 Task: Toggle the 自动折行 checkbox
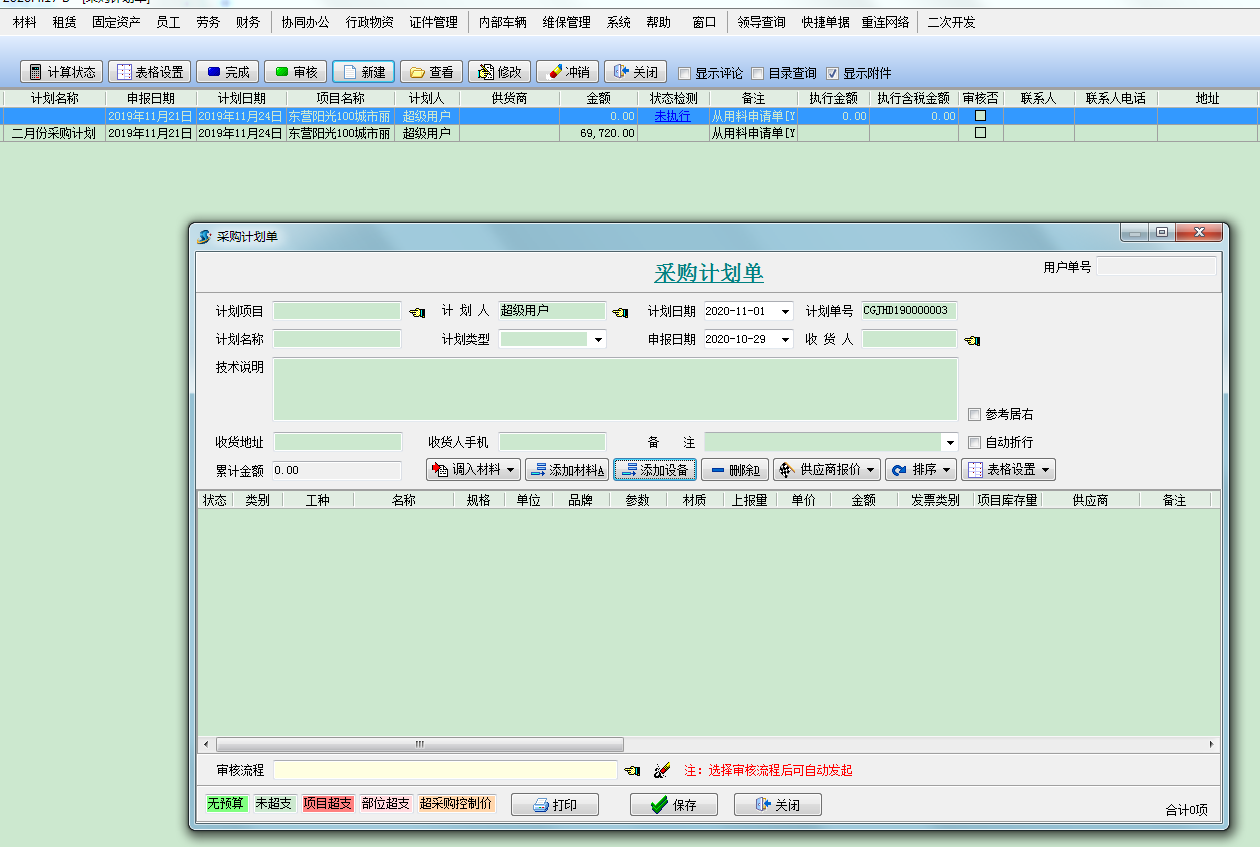coord(973,441)
